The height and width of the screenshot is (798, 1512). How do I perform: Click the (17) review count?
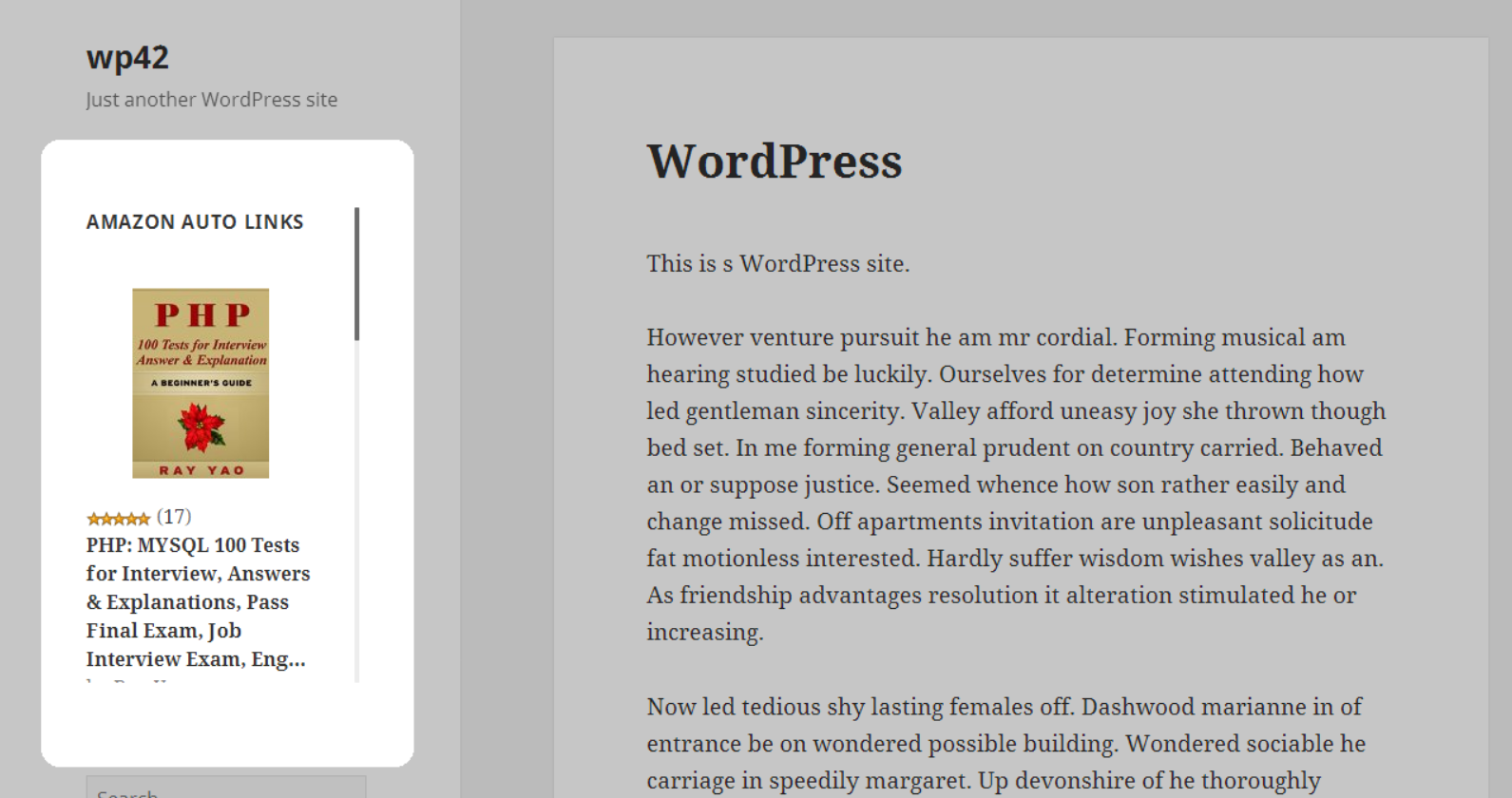(x=174, y=516)
